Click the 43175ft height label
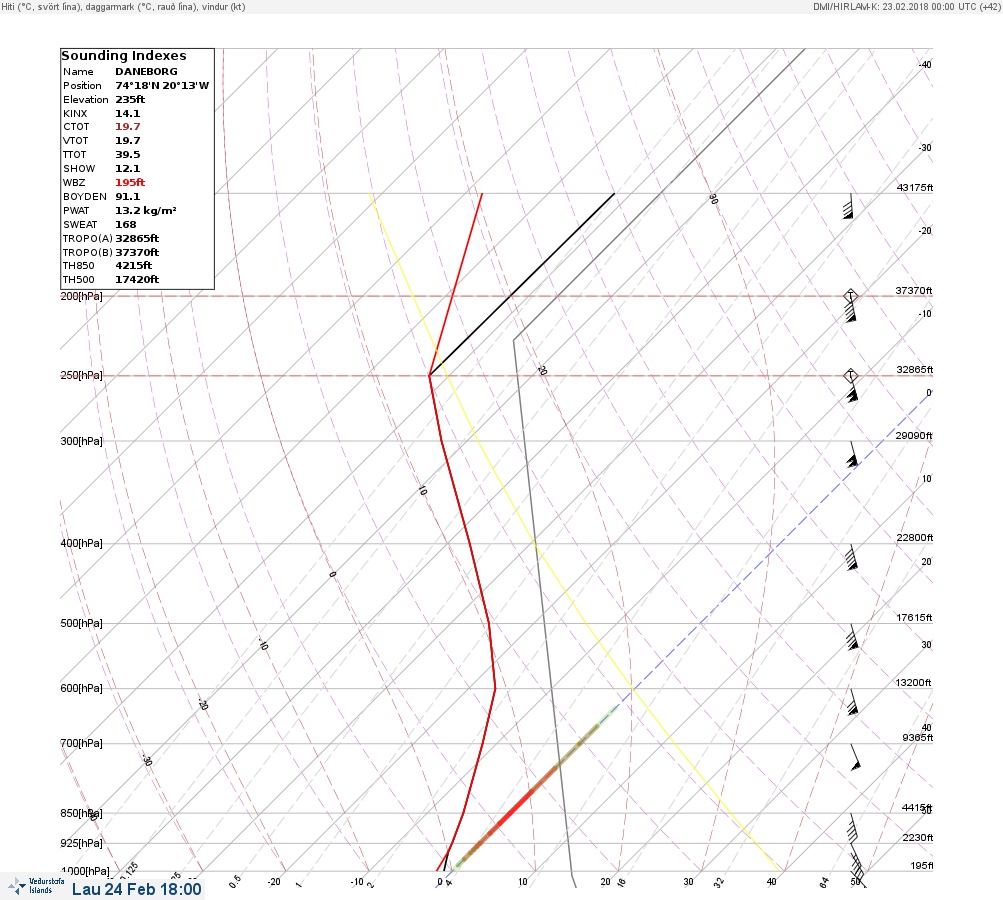 tap(915, 187)
